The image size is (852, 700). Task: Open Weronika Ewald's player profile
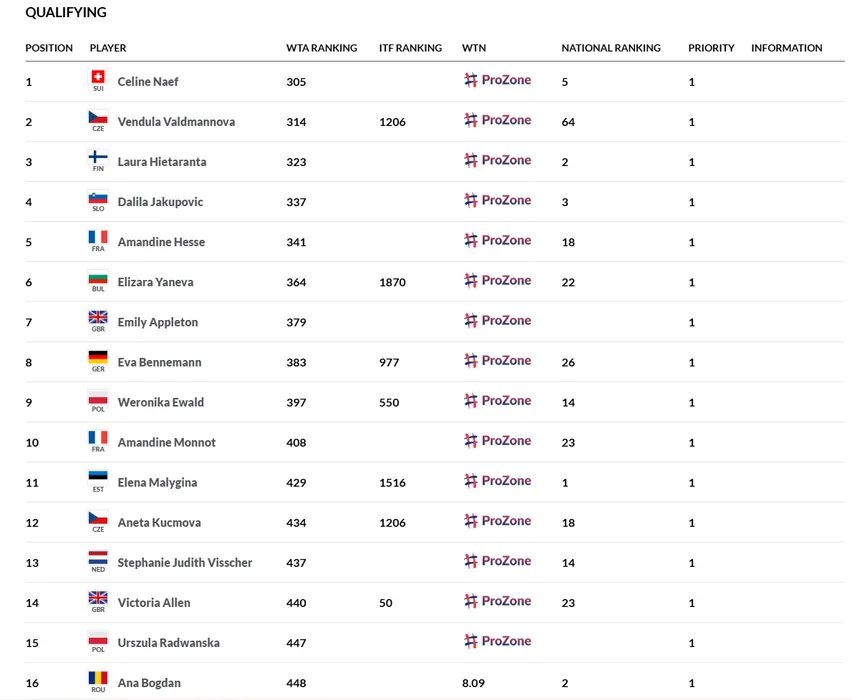pyautogui.click(x=160, y=402)
